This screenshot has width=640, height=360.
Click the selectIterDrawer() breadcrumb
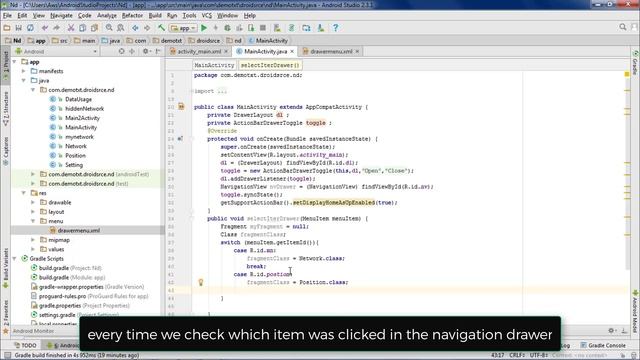coord(270,65)
